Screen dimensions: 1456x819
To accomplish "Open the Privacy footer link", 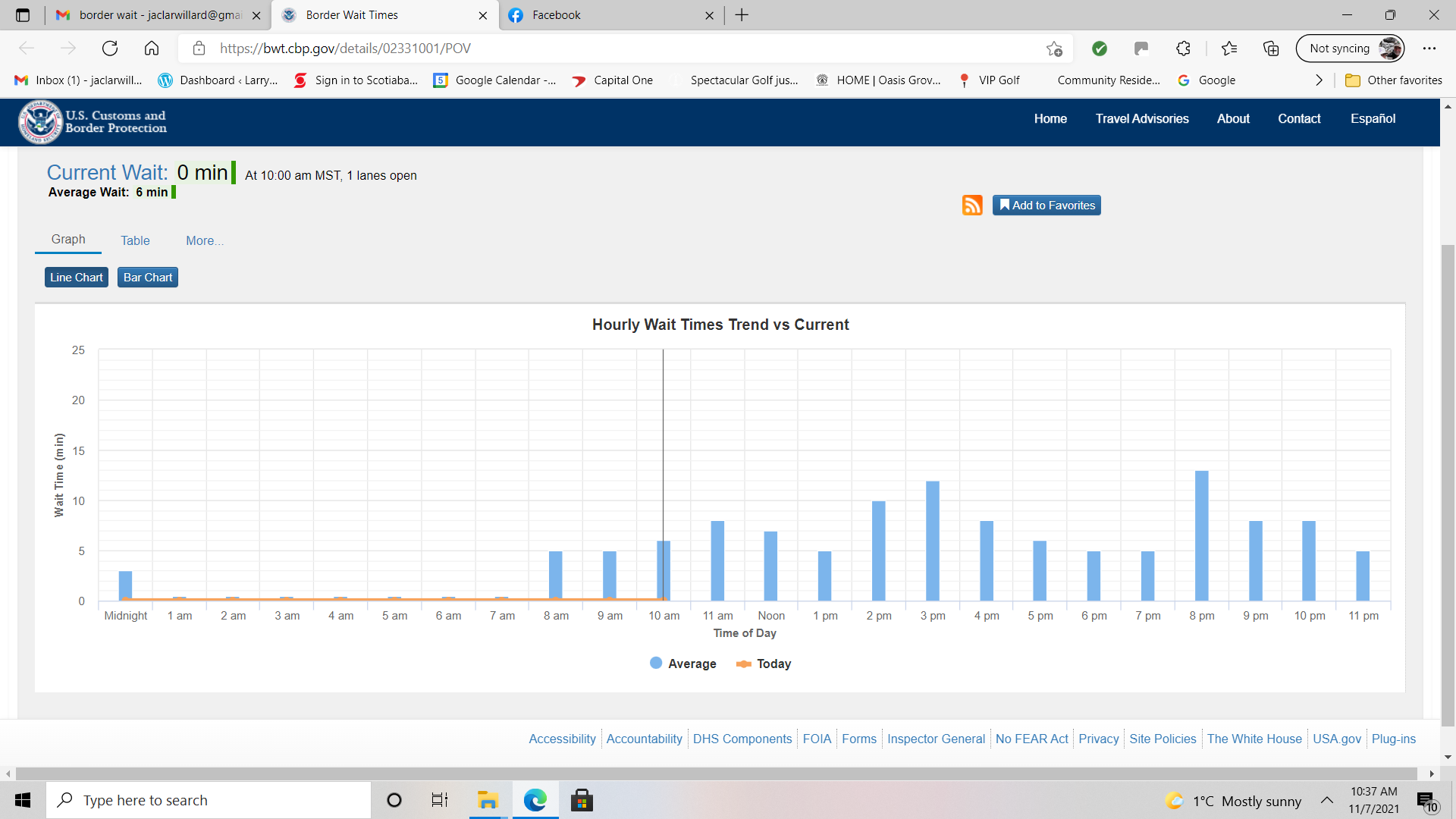I will coord(1098,739).
